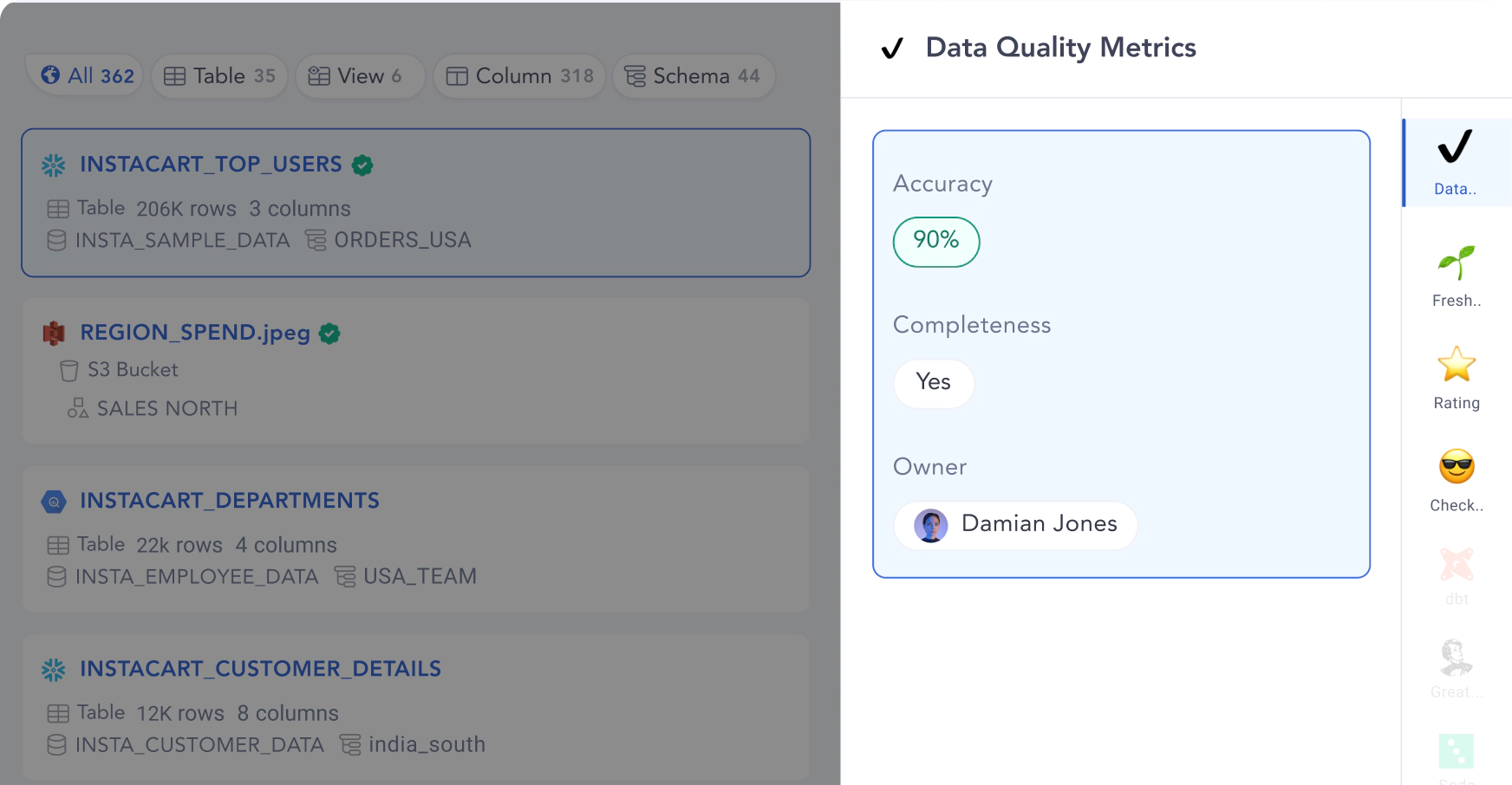Filter results by Schema 44
The height and width of the screenshot is (785, 1512).
(694, 76)
